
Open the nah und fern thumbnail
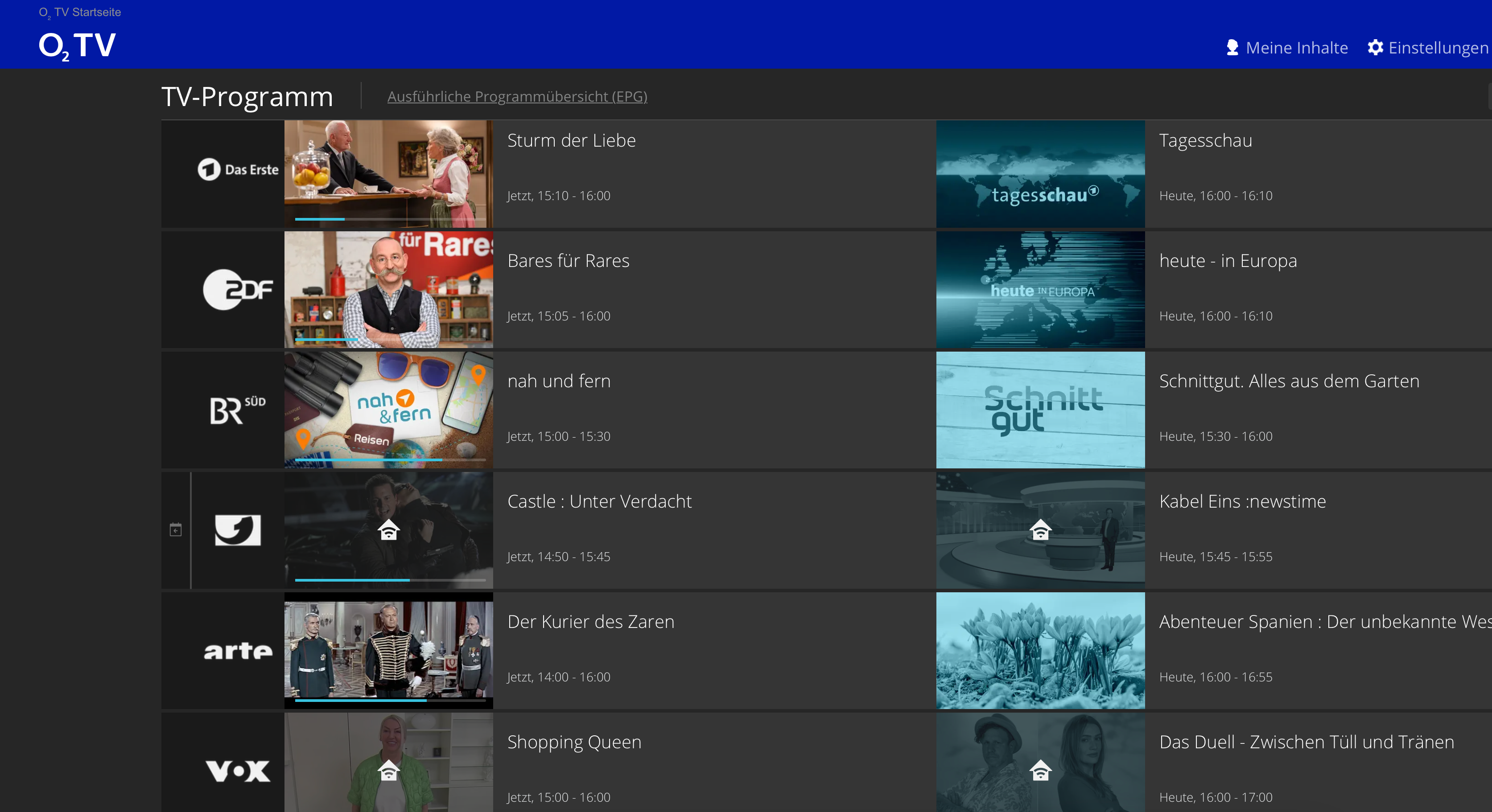[x=389, y=410]
